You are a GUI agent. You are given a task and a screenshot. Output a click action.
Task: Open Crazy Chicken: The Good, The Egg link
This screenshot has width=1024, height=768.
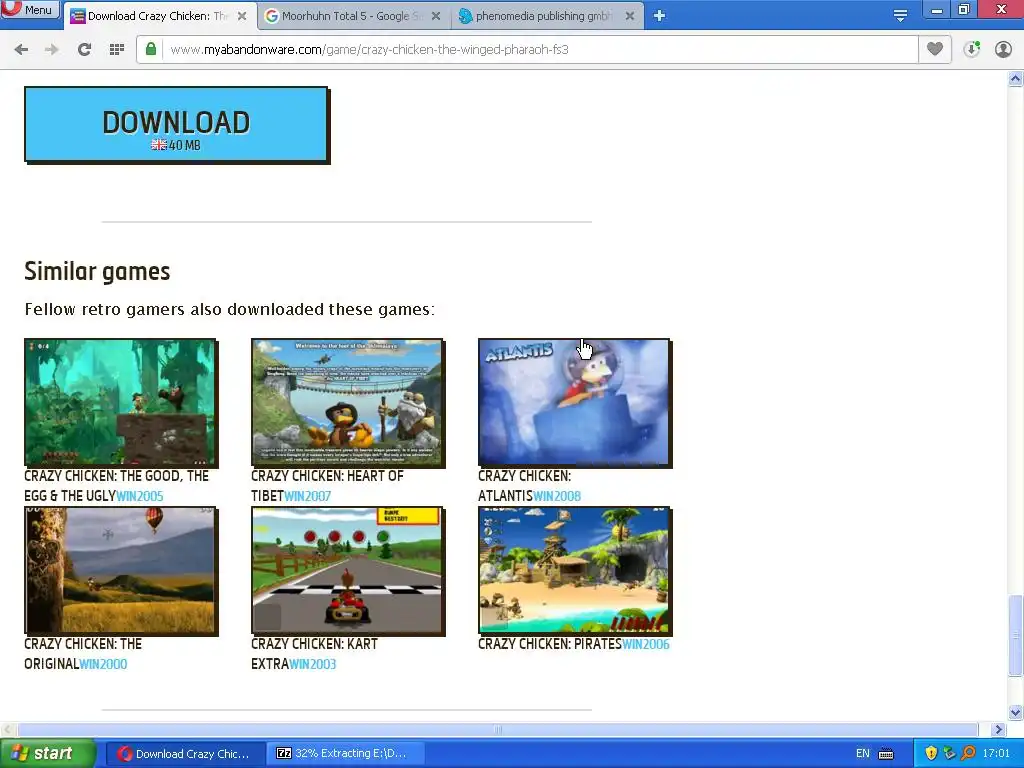pyautogui.click(x=116, y=485)
